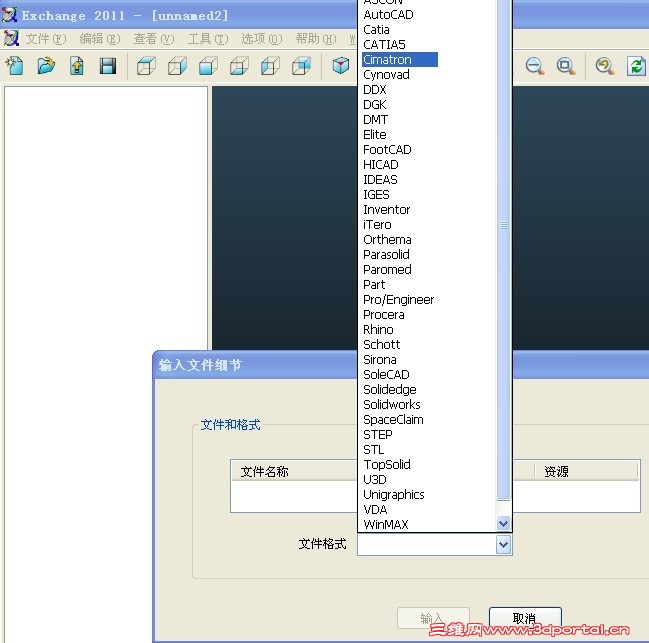649x643 pixels.
Task: Open the 文件格式 dropdown arrow
Action: pos(503,545)
